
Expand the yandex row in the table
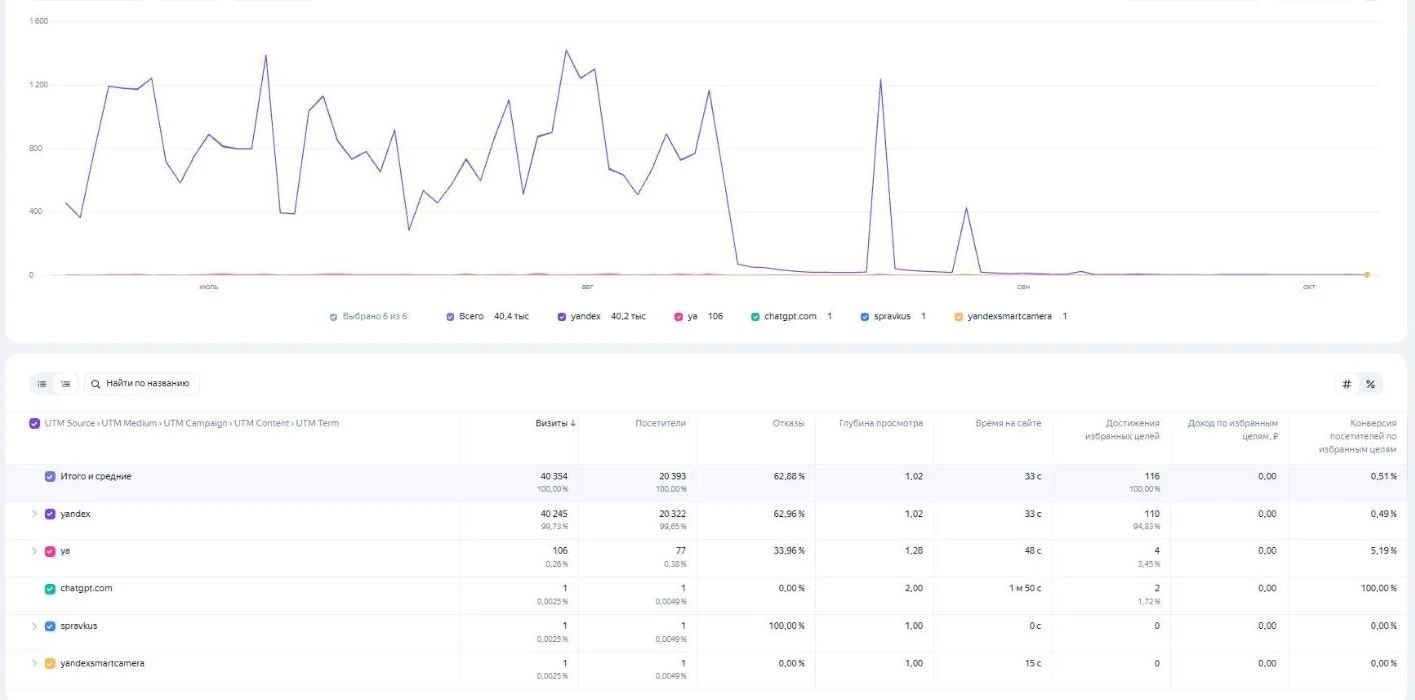coord(35,514)
